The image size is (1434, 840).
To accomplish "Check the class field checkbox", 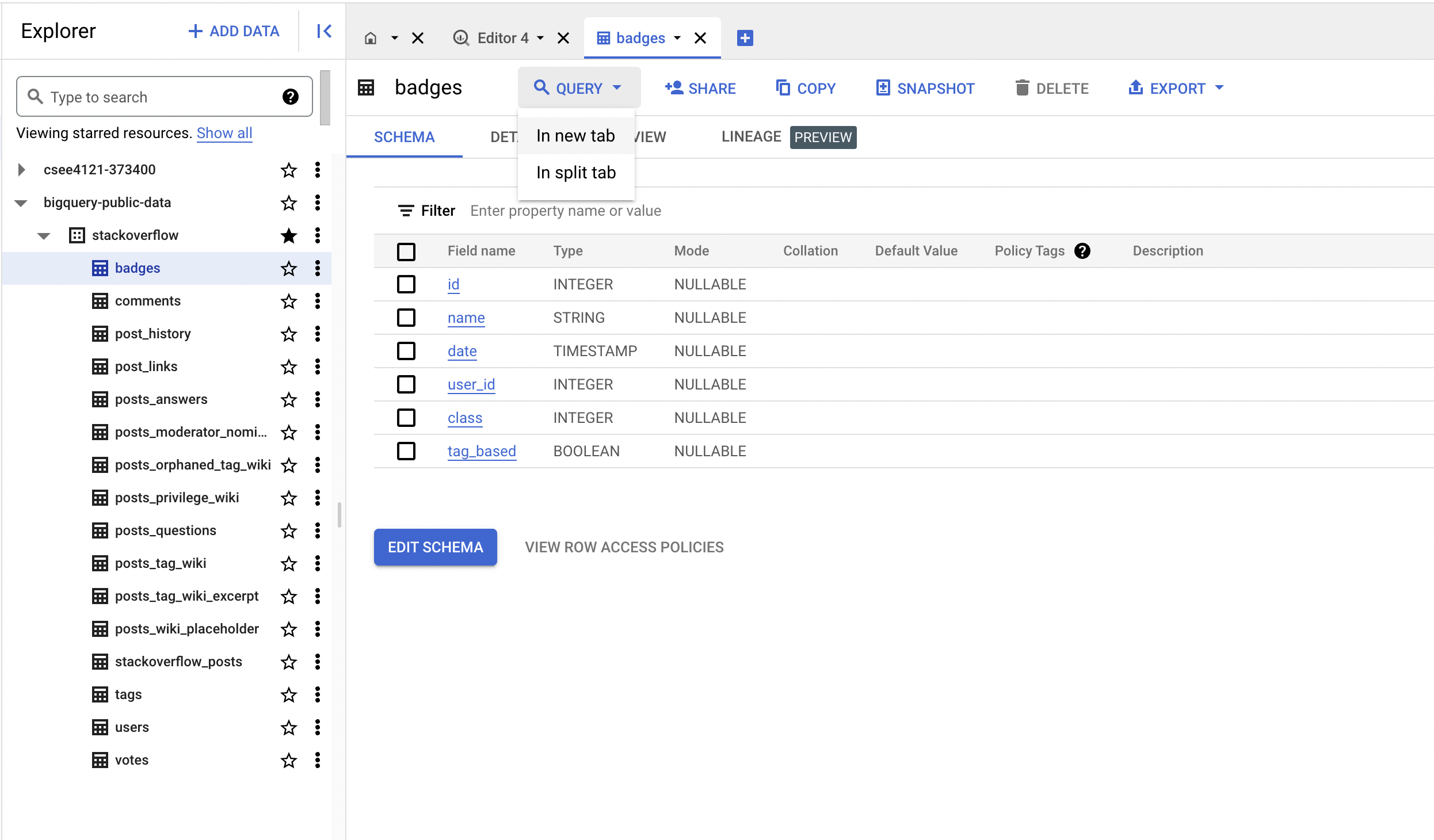I will [406, 418].
